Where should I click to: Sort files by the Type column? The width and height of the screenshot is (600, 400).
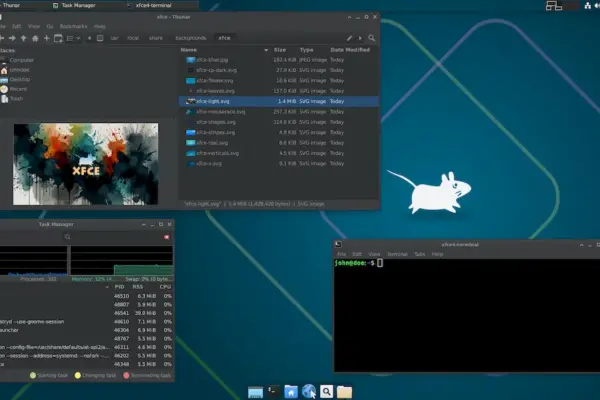pos(307,50)
